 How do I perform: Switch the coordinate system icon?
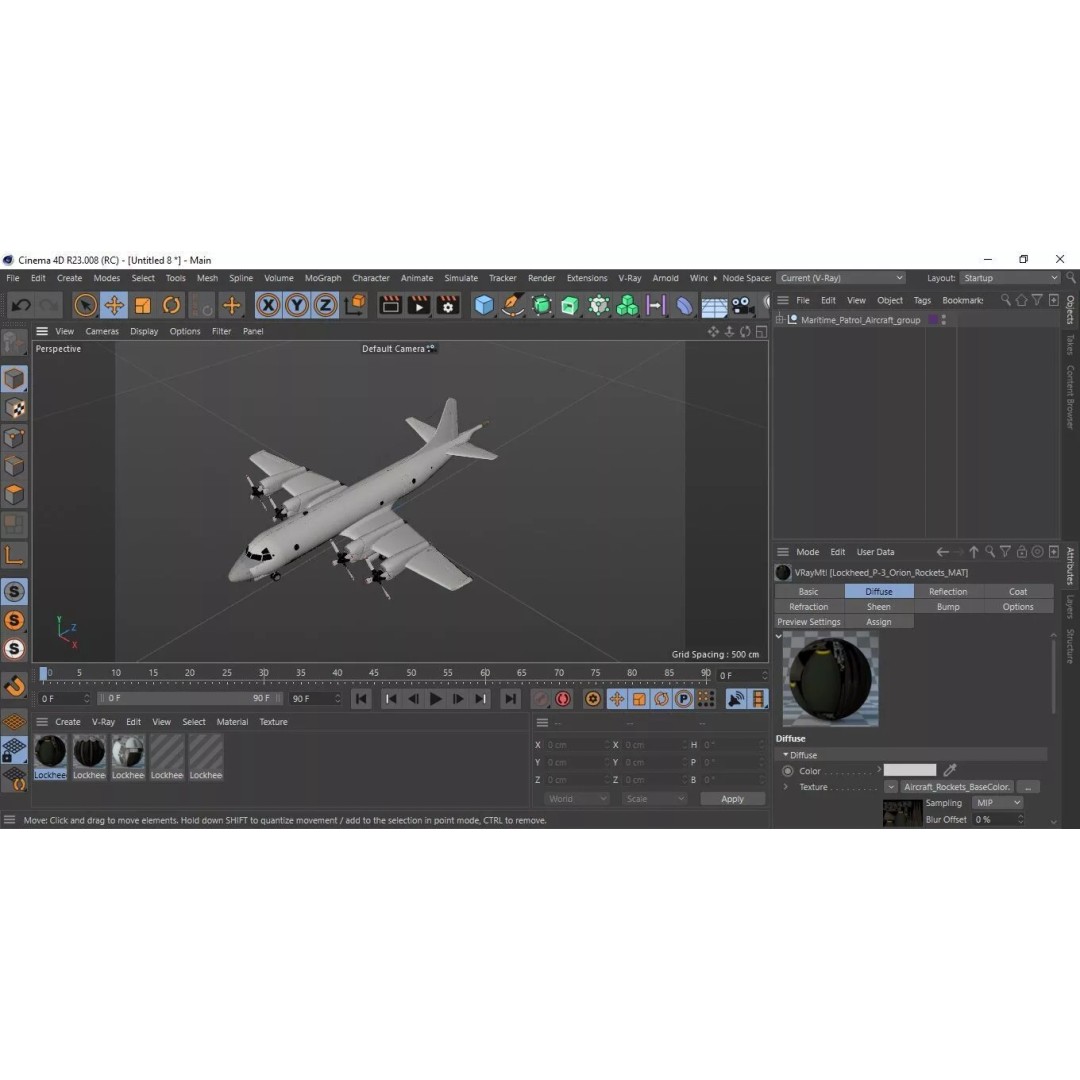355,304
